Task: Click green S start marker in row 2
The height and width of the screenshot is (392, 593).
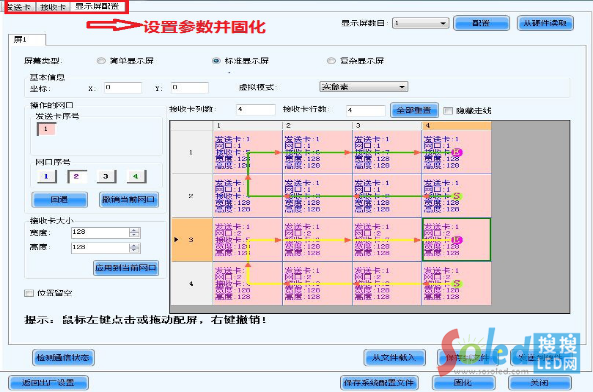Action: pyautogui.click(x=457, y=196)
